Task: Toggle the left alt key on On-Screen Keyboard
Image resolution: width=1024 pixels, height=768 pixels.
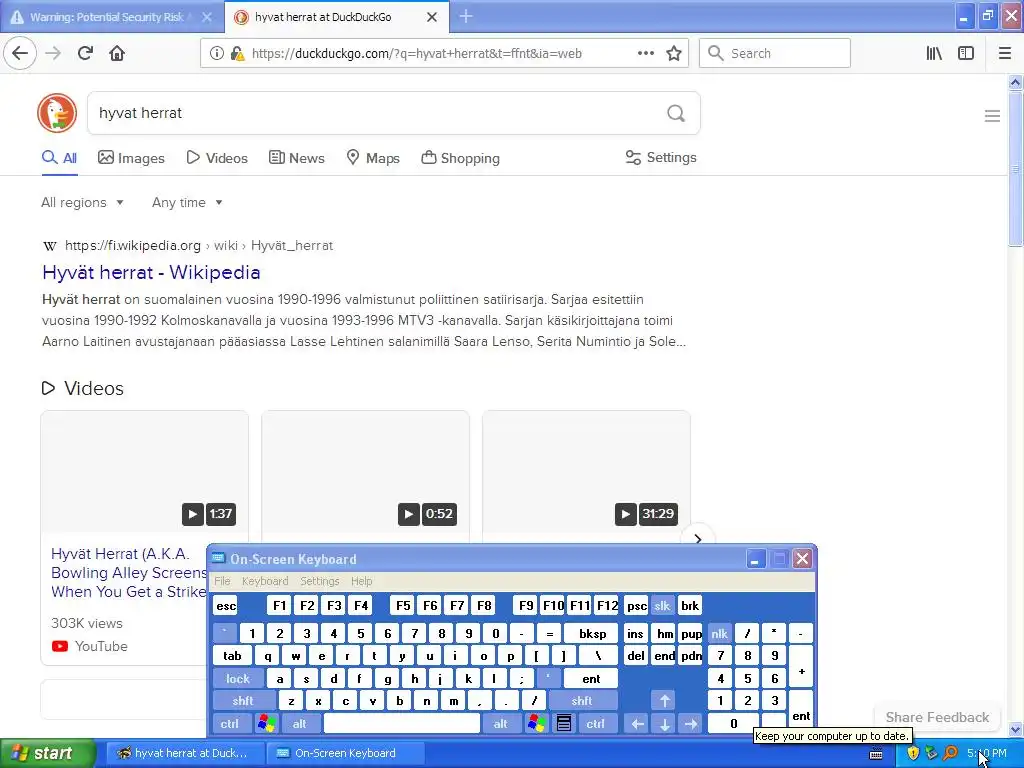Action: tap(300, 723)
